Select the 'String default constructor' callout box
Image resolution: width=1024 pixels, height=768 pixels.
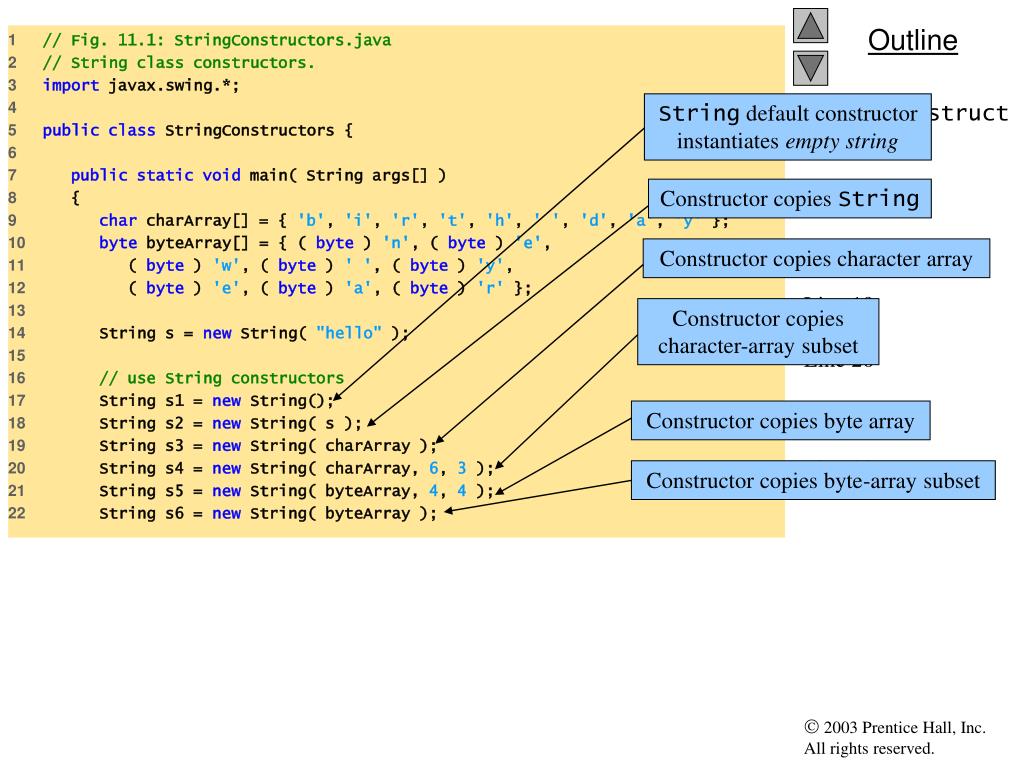coord(788,127)
